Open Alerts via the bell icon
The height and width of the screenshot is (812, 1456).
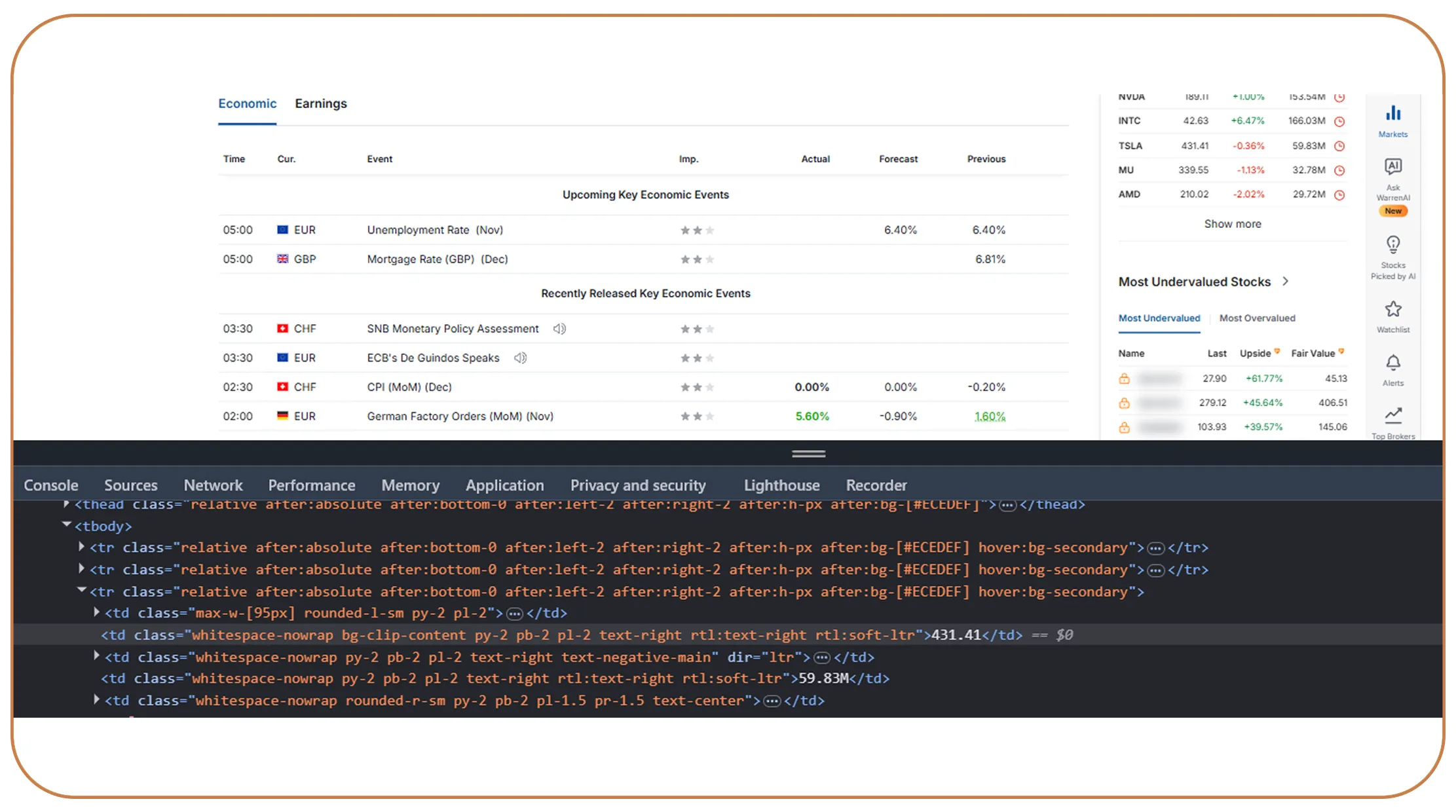pos(1392,363)
